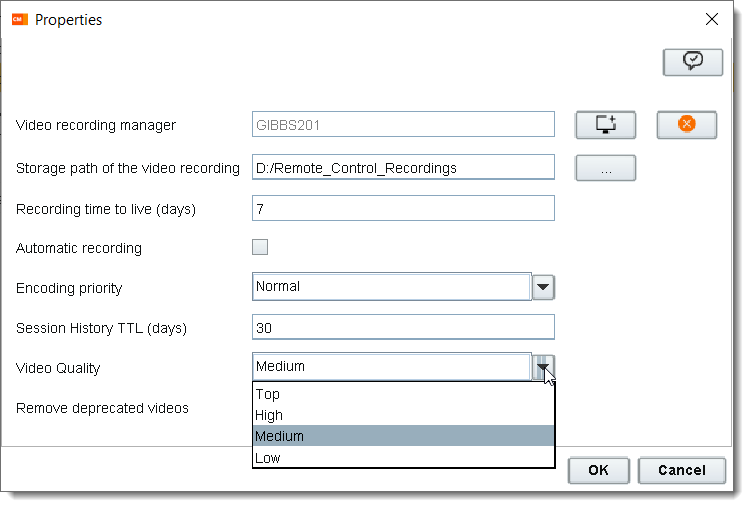Enable the Automatic recording checkbox

pos(260,247)
